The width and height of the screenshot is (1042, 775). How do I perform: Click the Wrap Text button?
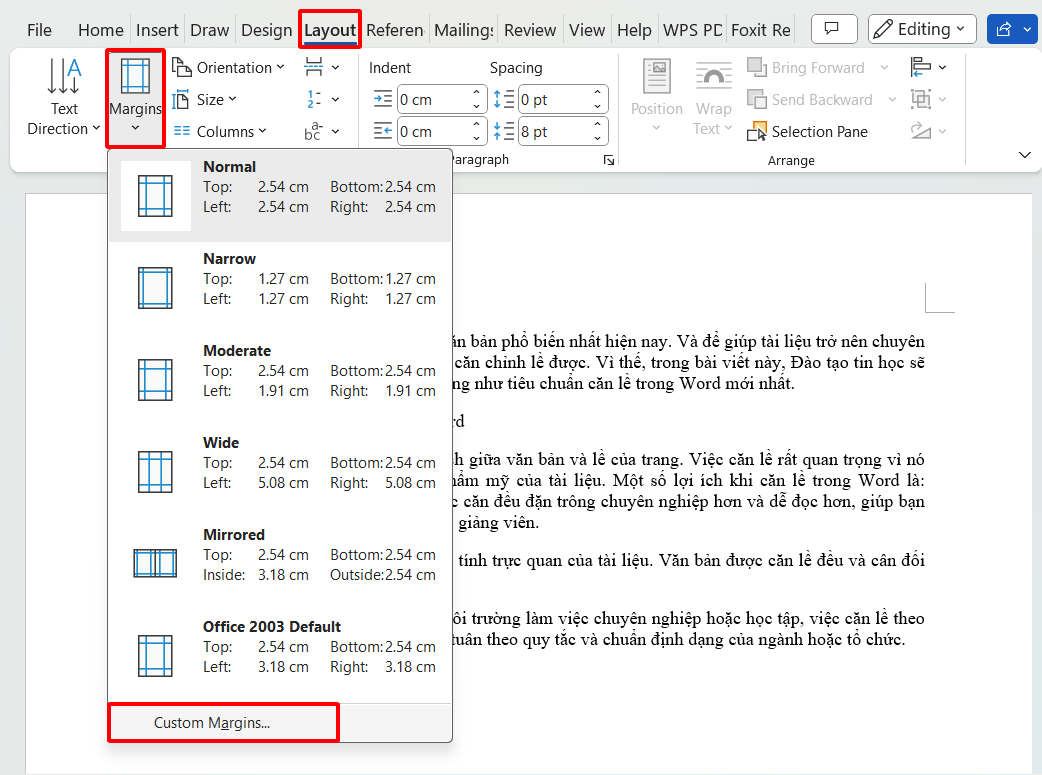[713, 97]
